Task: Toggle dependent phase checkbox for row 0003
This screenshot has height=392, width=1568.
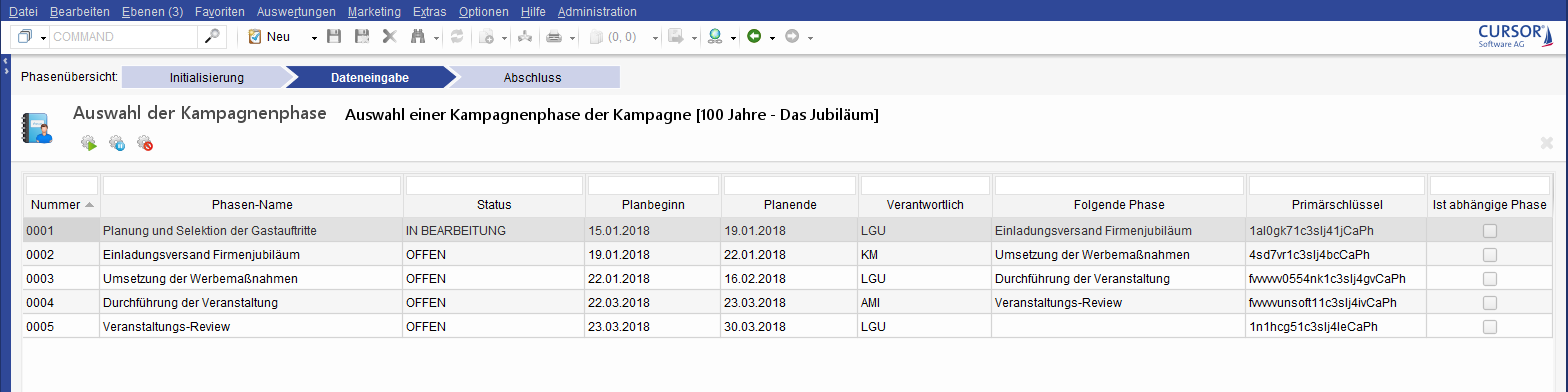Action: pos(1490,279)
